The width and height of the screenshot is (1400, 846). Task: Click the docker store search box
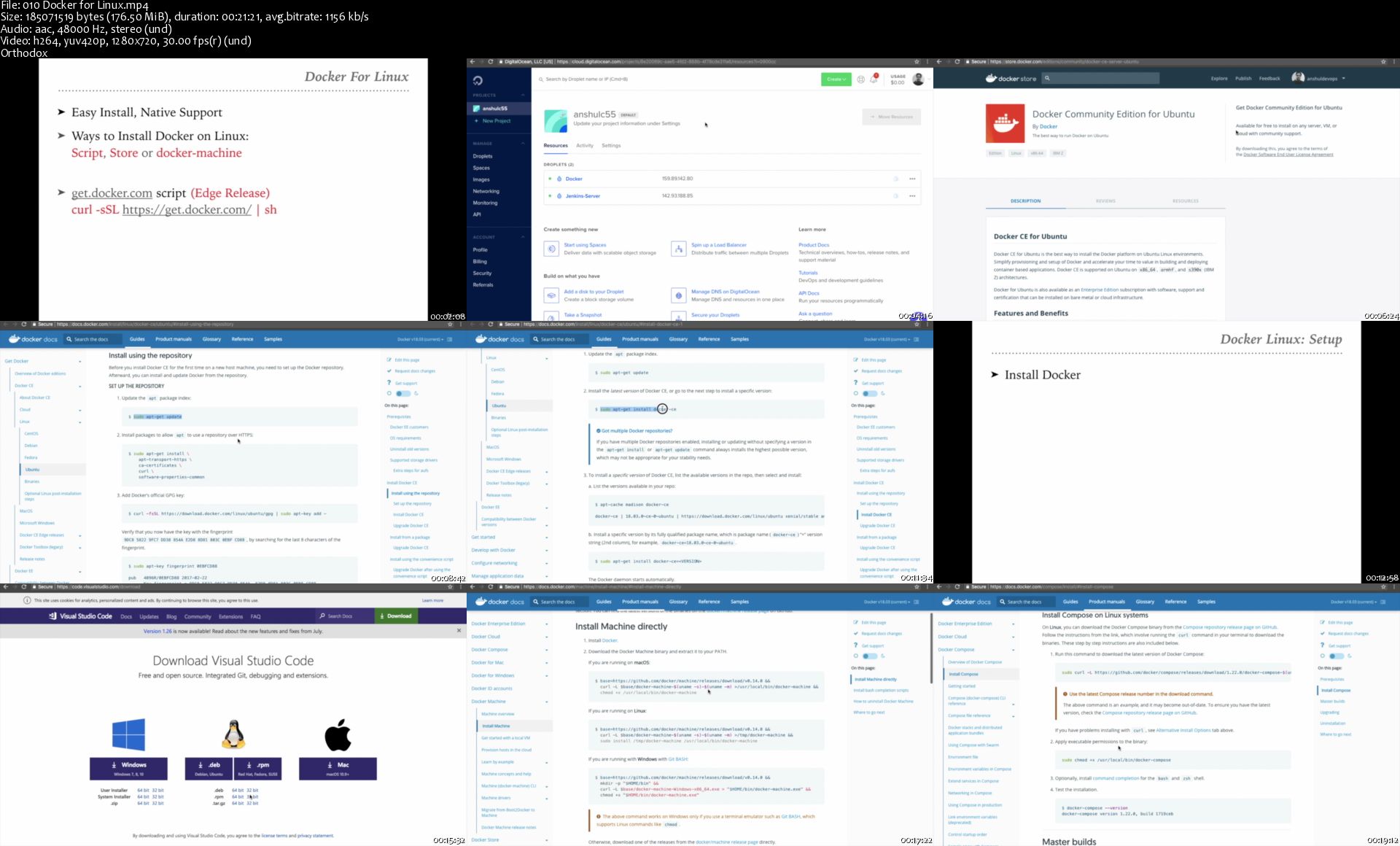tap(1100, 78)
